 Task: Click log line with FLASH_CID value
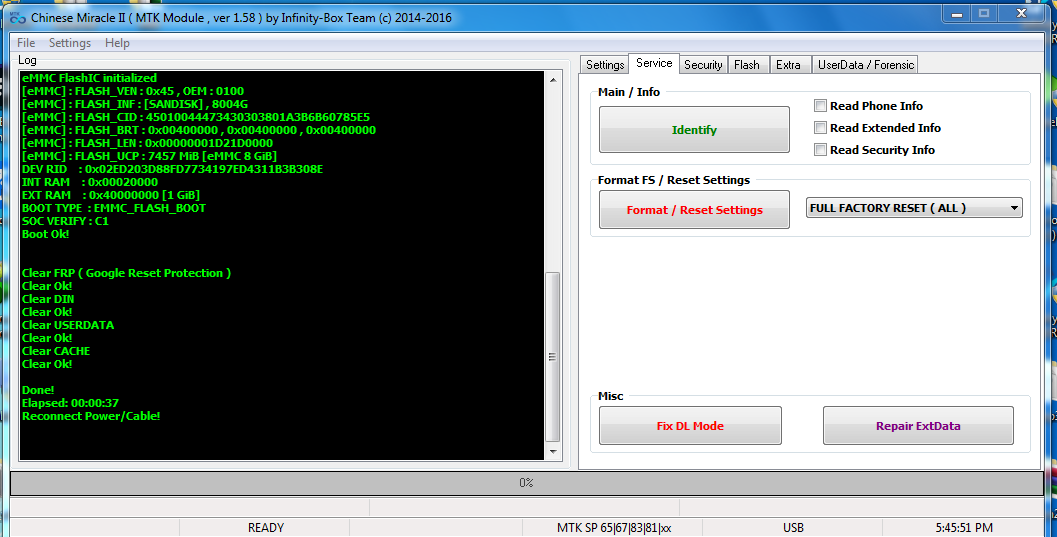click(195, 117)
